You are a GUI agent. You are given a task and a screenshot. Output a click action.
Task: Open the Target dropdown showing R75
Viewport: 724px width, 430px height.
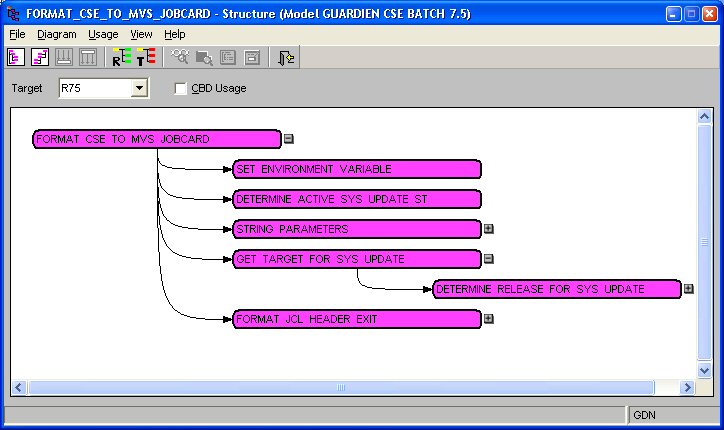tap(139, 89)
